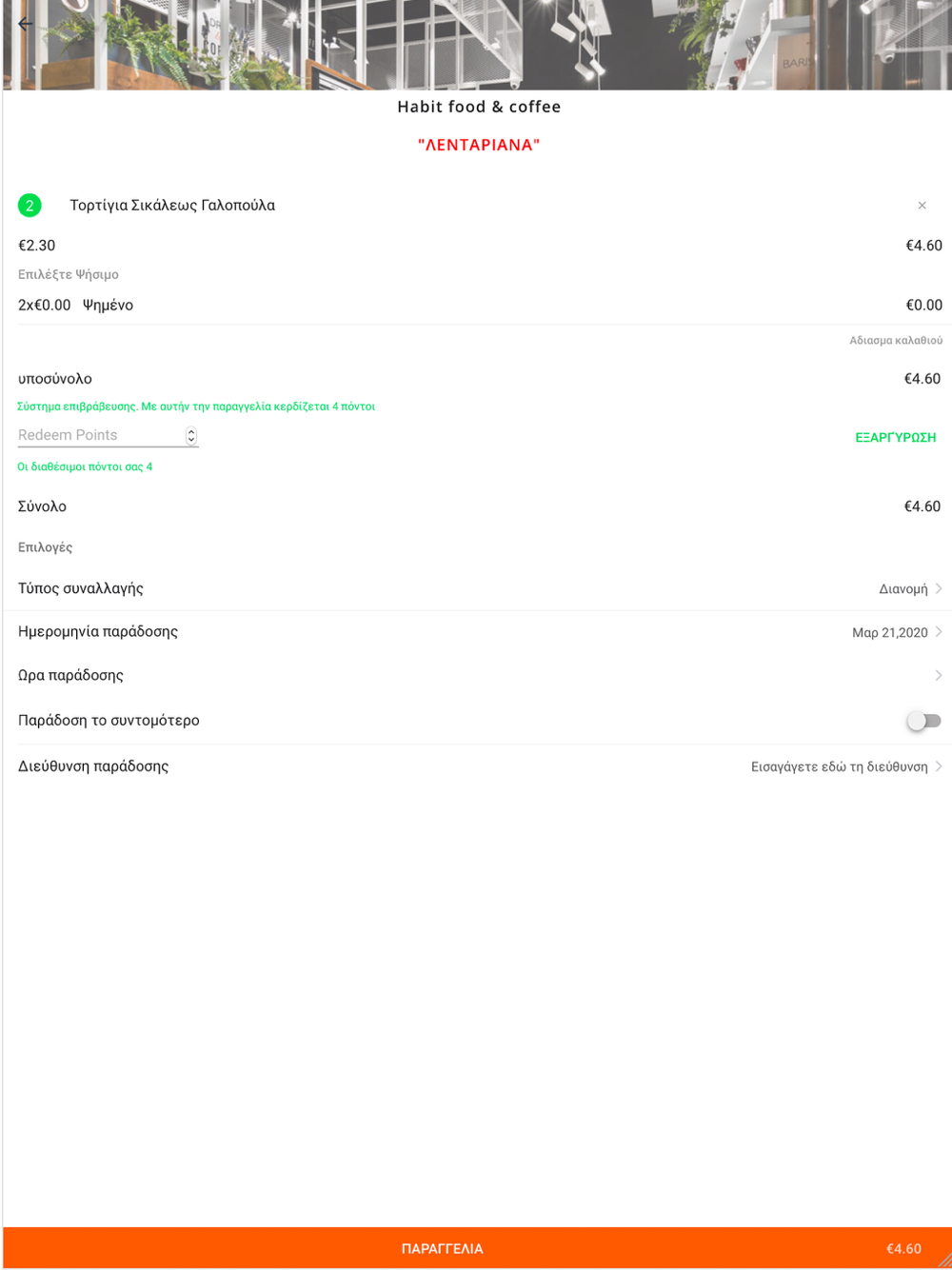952x1270 pixels.
Task: Toggle Παράδοση το συντομότερο switch
Action: [923, 721]
